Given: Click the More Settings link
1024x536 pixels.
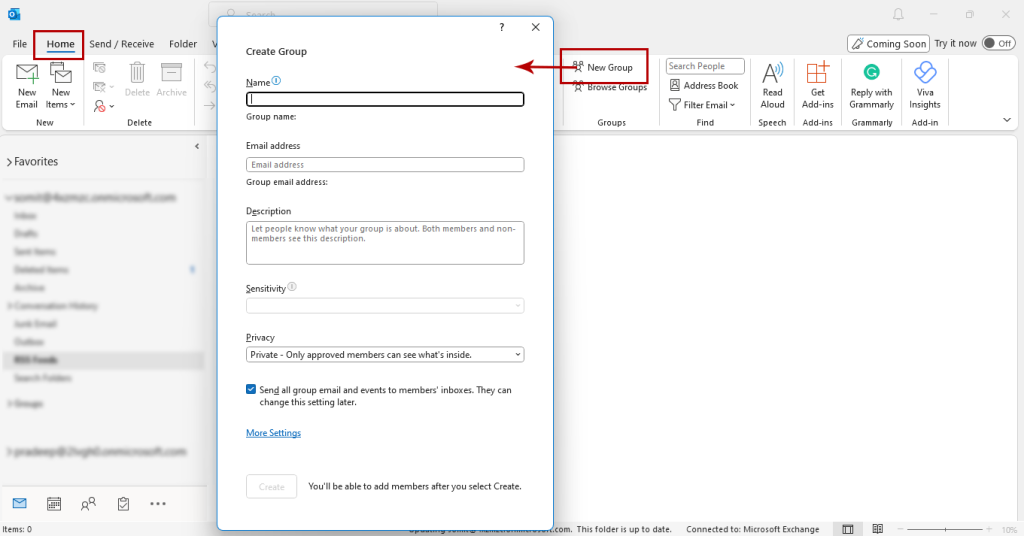Looking at the screenshot, I should [273, 433].
